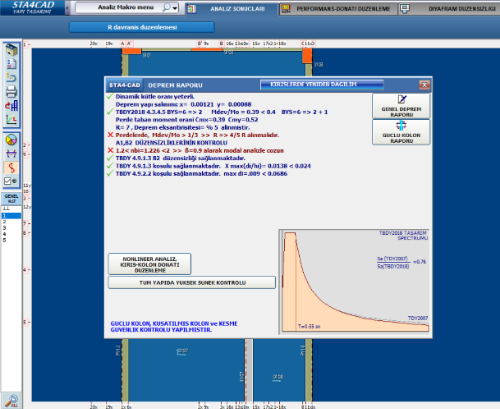This screenshot has height=409, width=500.
Task: Click the magnifier in Analiz Makro menu
Action: pyautogui.click(x=166, y=7)
